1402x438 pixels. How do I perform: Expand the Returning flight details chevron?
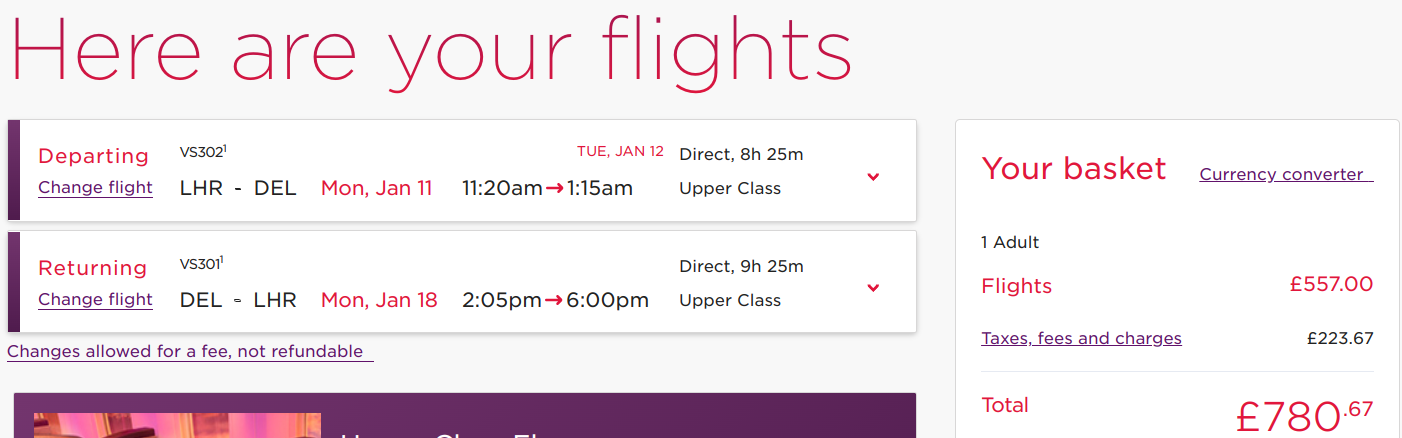coord(873,288)
